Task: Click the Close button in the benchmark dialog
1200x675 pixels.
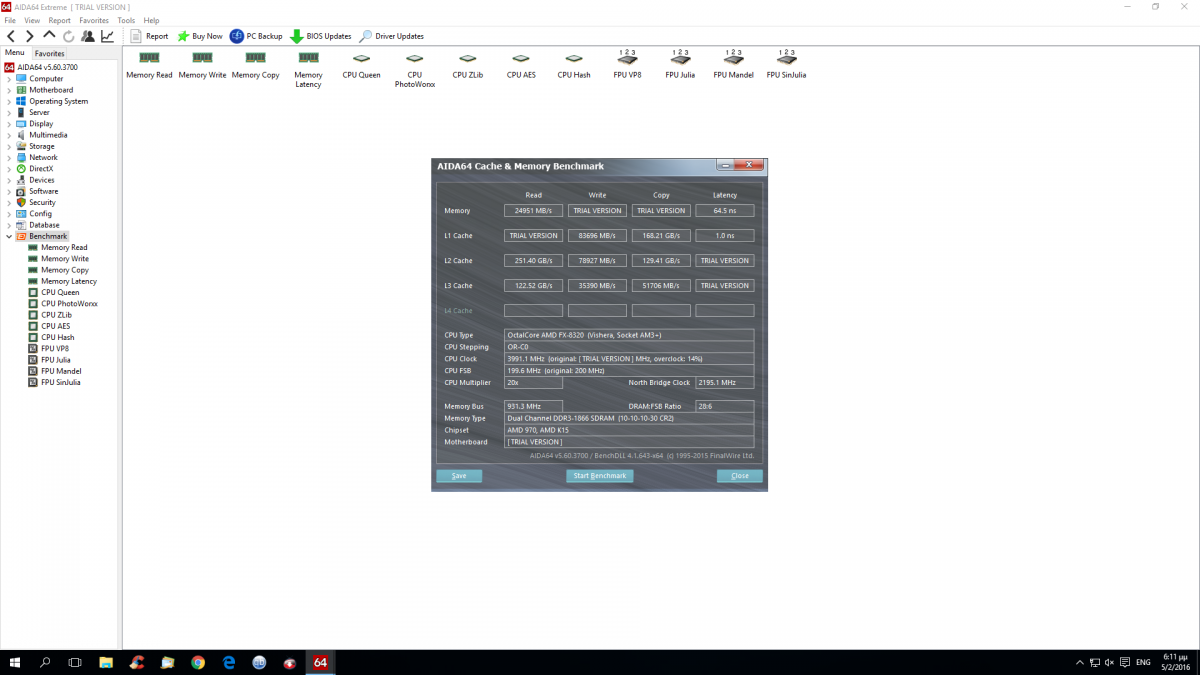Action: [x=740, y=476]
